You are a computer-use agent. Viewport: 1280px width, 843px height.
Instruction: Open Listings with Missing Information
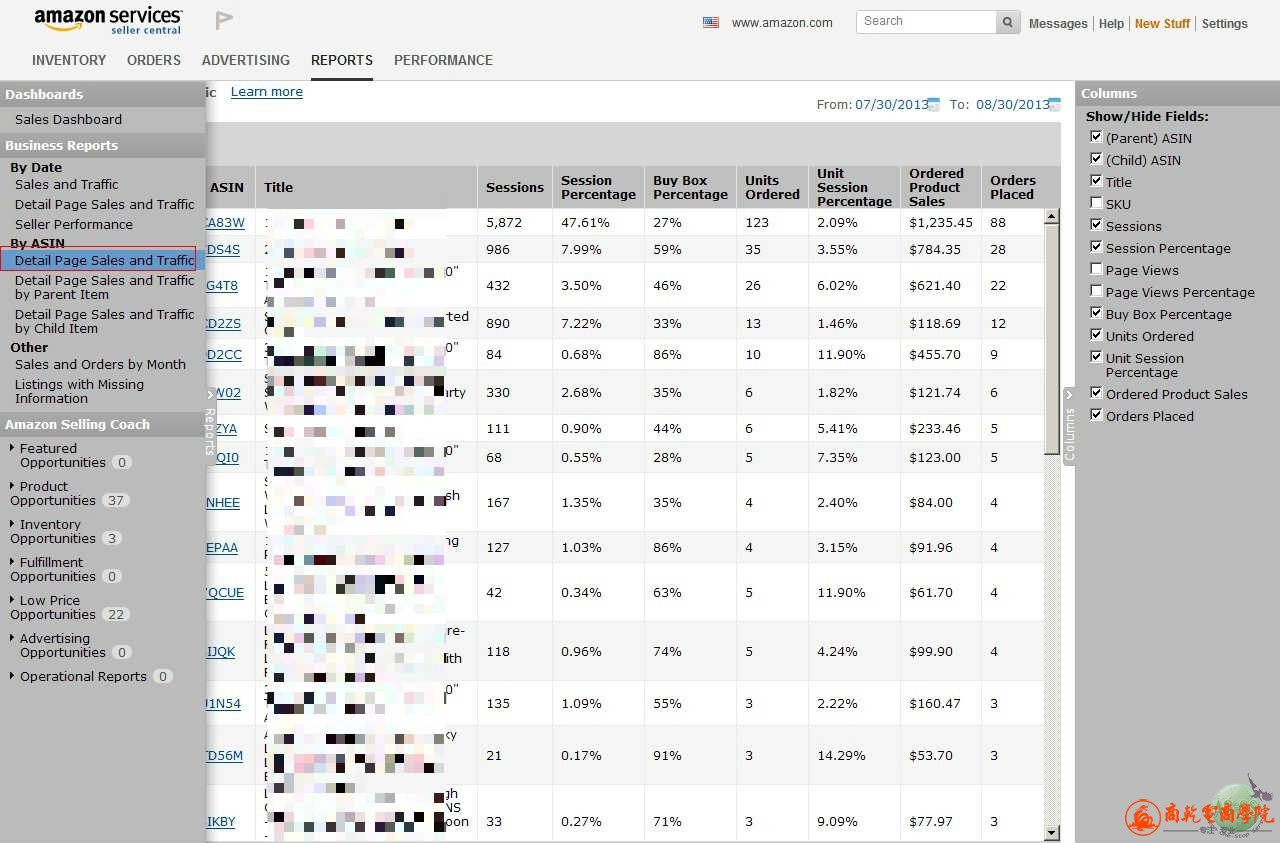coord(79,391)
